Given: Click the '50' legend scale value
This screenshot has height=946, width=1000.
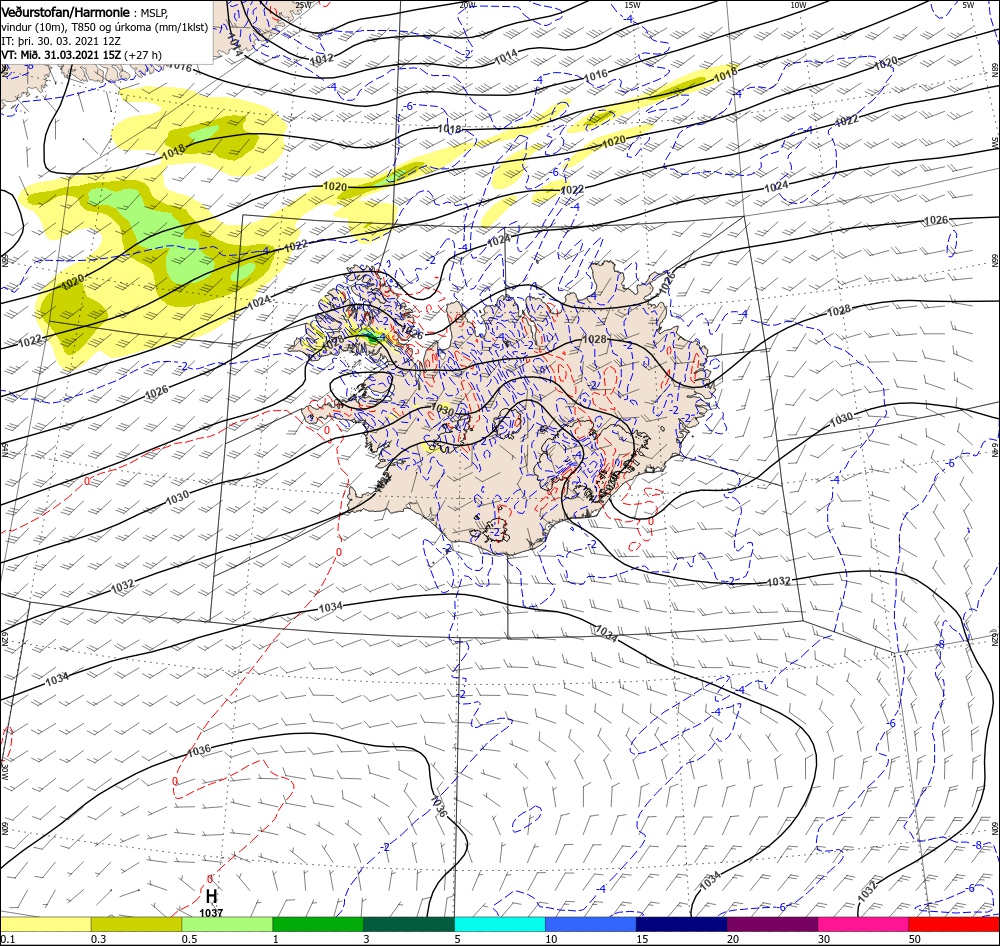Looking at the screenshot, I should (x=915, y=939).
